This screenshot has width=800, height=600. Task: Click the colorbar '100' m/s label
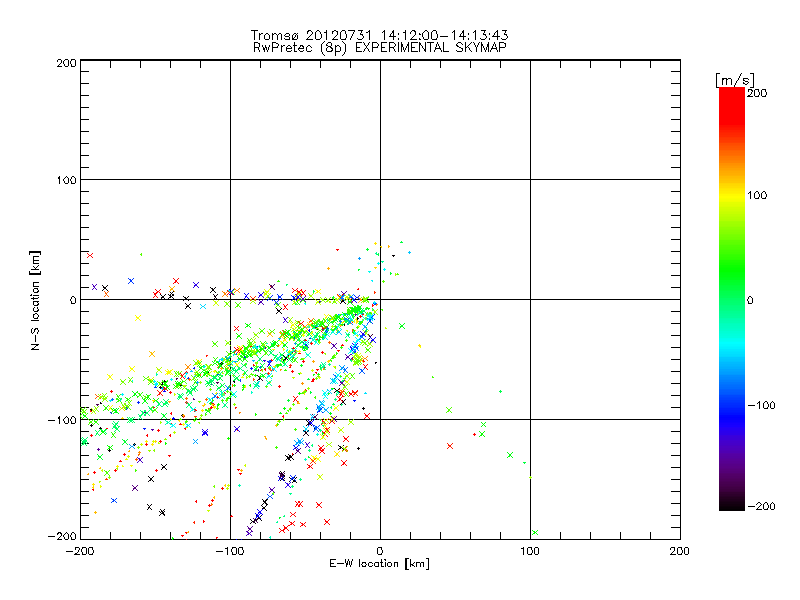(x=757, y=195)
